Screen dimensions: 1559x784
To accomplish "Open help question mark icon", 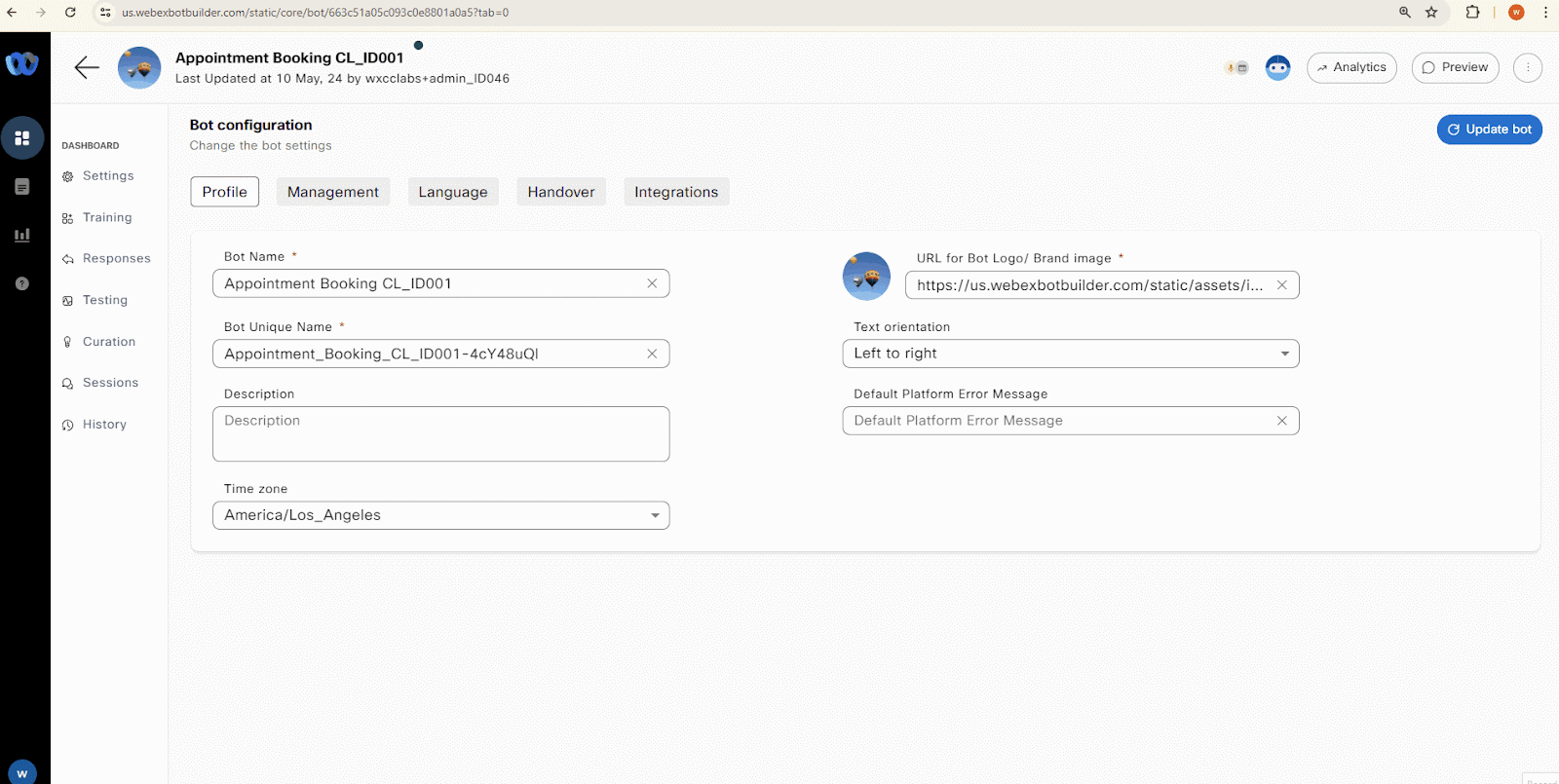I will (x=22, y=283).
